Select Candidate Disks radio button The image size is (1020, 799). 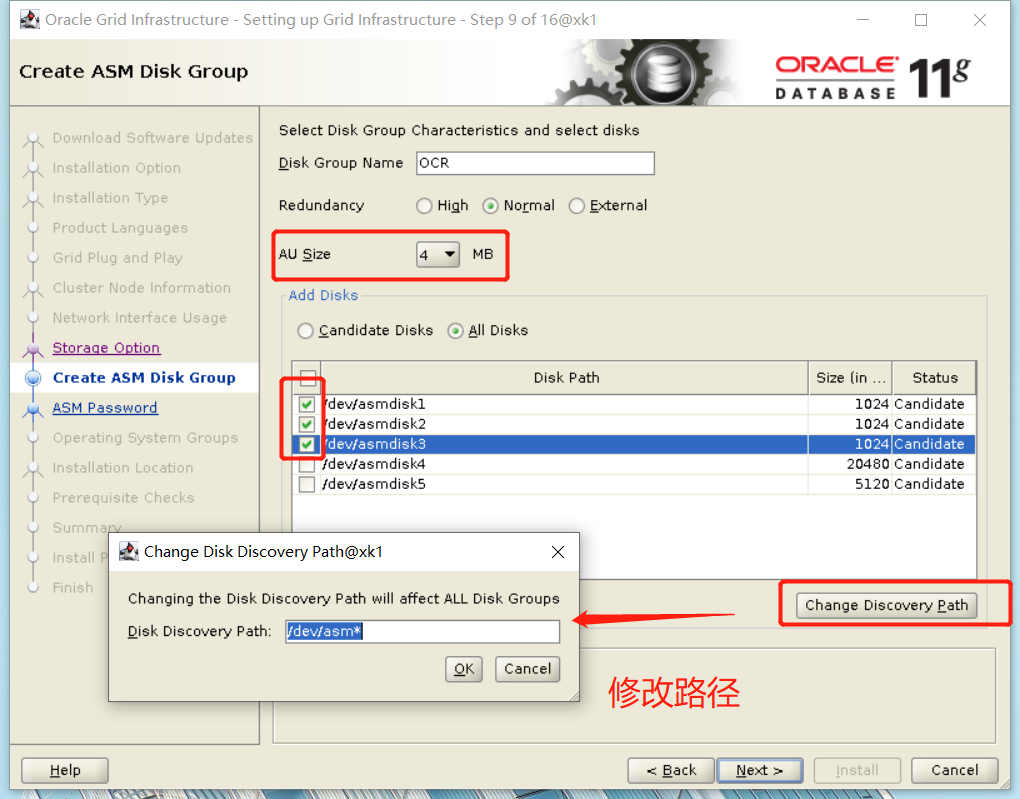(x=305, y=331)
